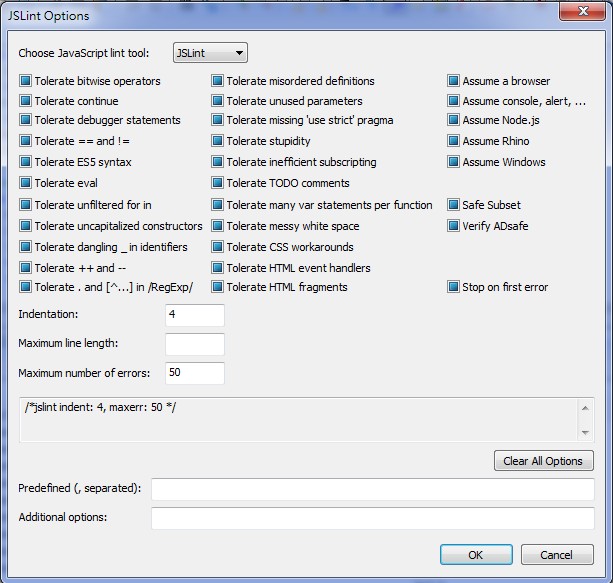613x583 pixels.
Task: Open the JavaScript lint tool dropdown
Action: coord(210,53)
